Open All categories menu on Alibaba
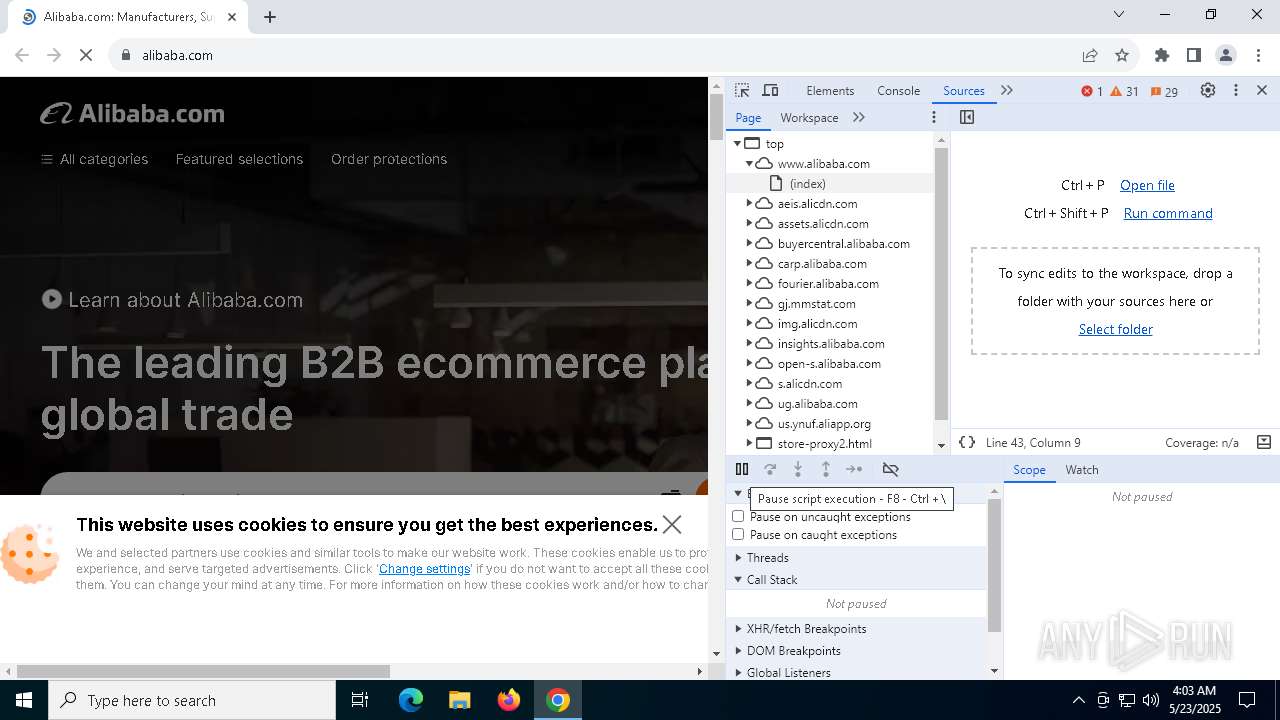This screenshot has height=720, width=1280. [94, 159]
